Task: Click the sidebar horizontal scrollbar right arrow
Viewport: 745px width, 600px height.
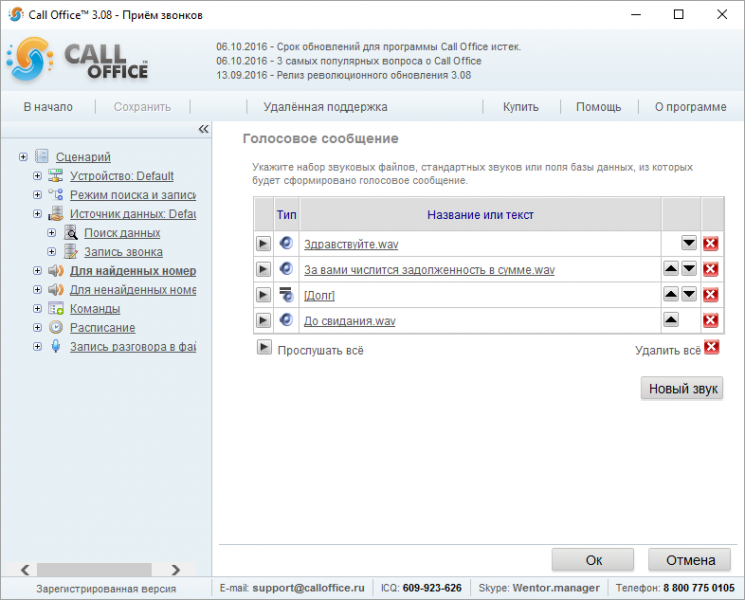Action: pos(176,570)
